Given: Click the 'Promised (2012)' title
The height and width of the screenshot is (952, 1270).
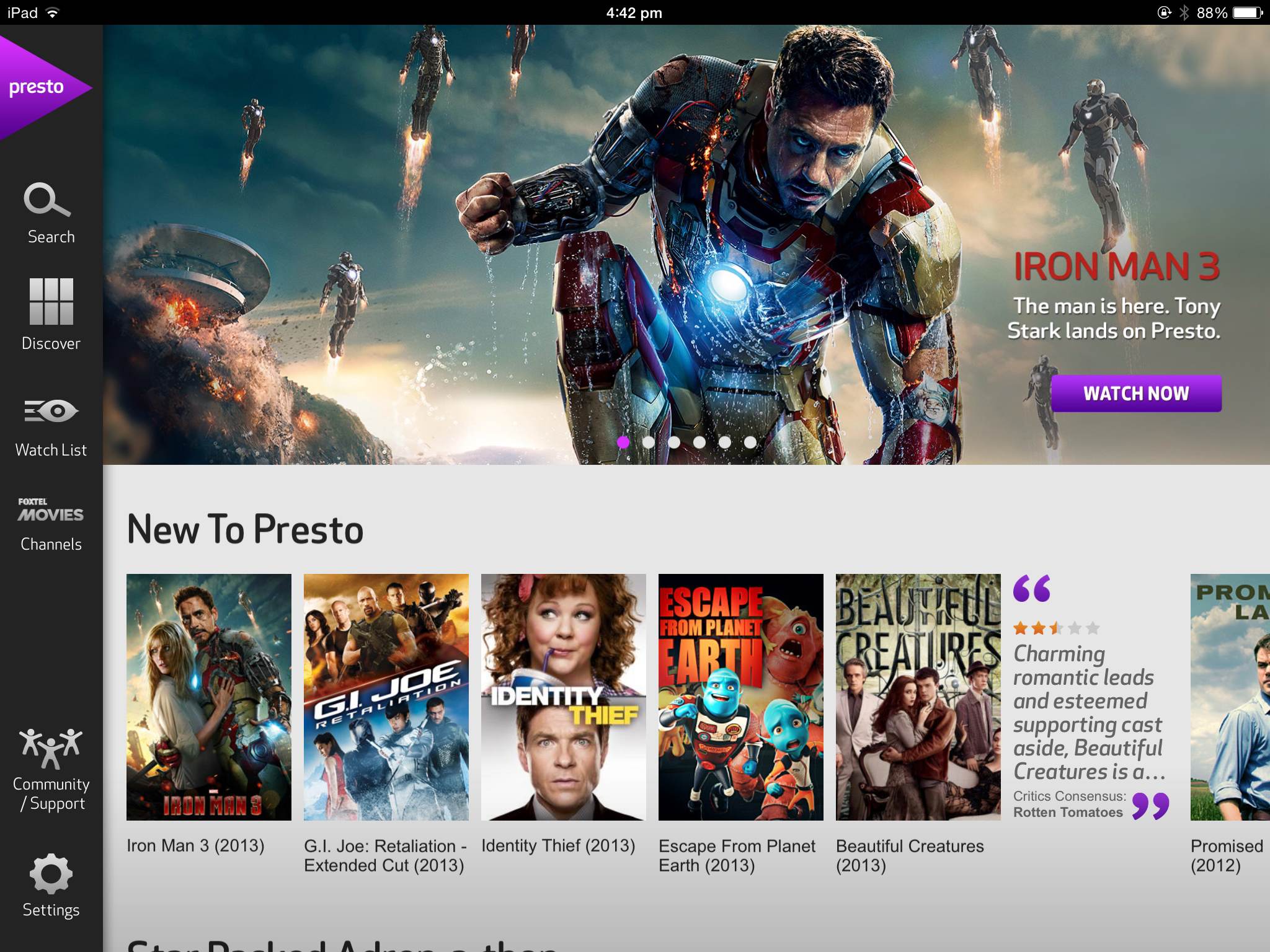Looking at the screenshot, I should pos(1227,855).
